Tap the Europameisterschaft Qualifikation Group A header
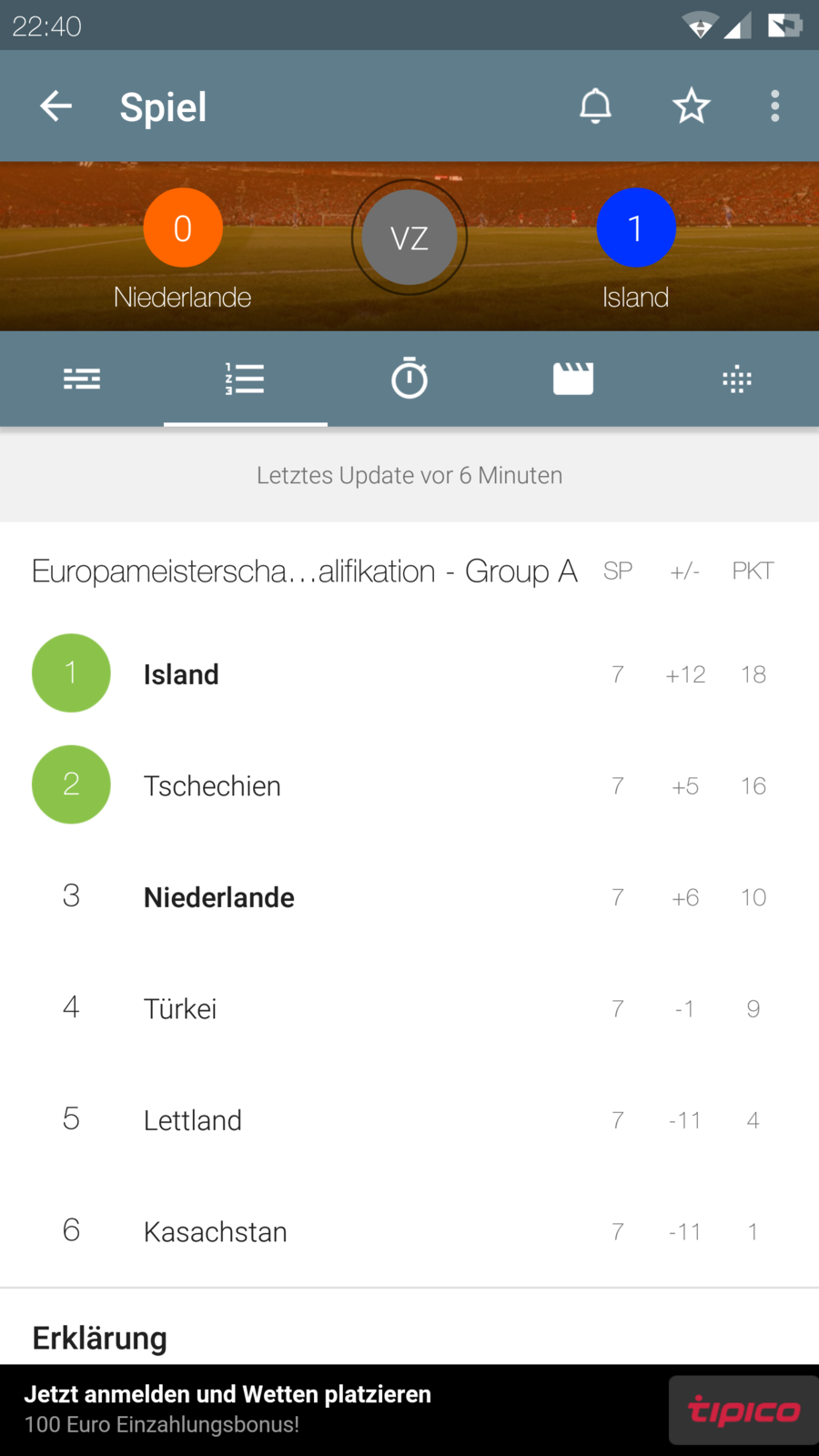 click(x=305, y=571)
